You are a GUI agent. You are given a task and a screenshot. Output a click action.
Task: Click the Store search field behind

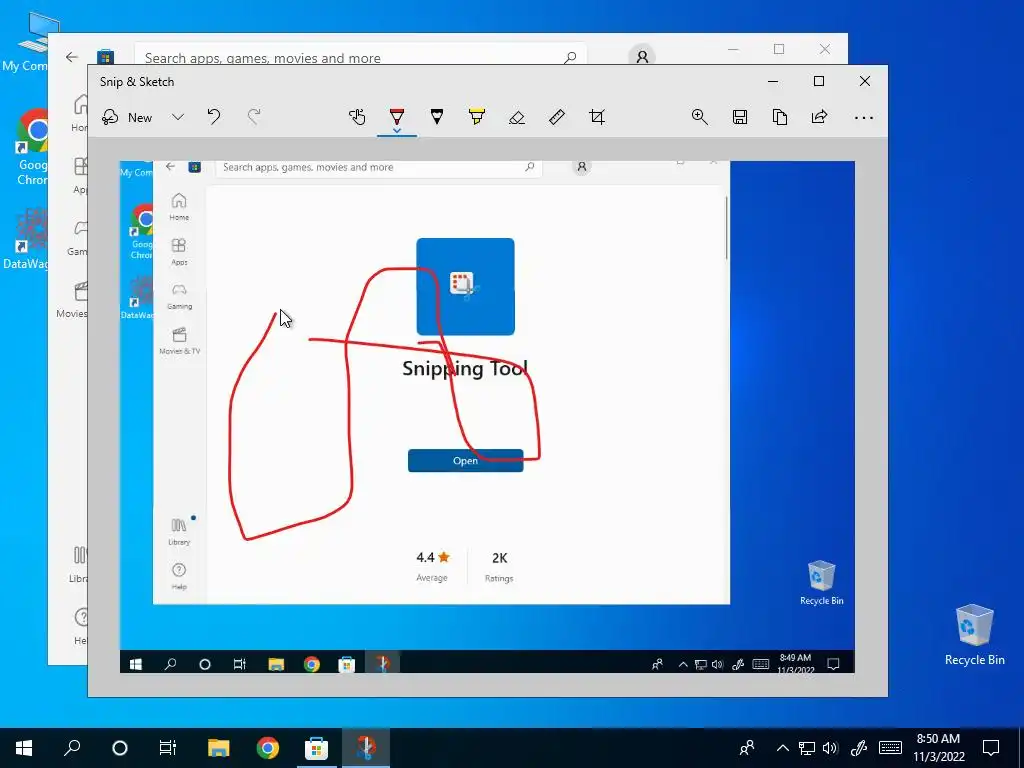tap(360, 54)
